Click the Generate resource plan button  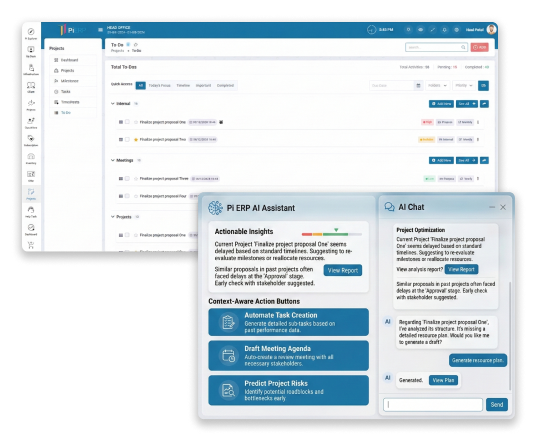point(478,360)
